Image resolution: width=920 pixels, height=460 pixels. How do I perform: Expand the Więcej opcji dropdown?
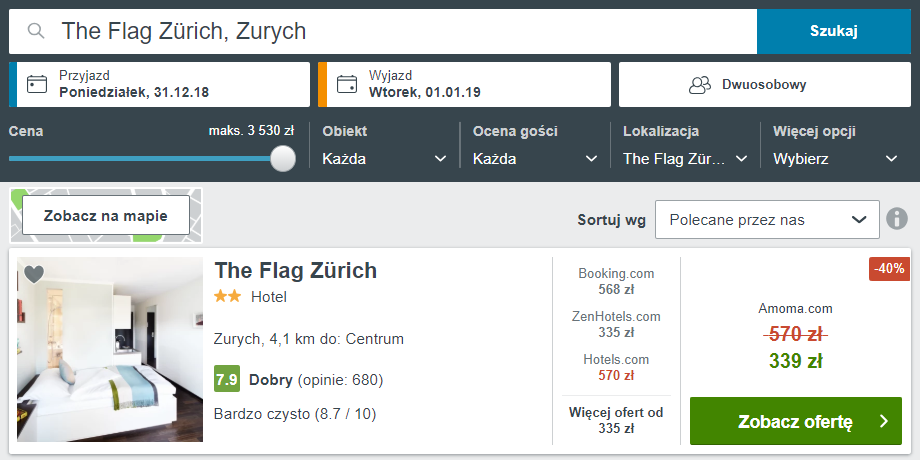click(x=836, y=158)
